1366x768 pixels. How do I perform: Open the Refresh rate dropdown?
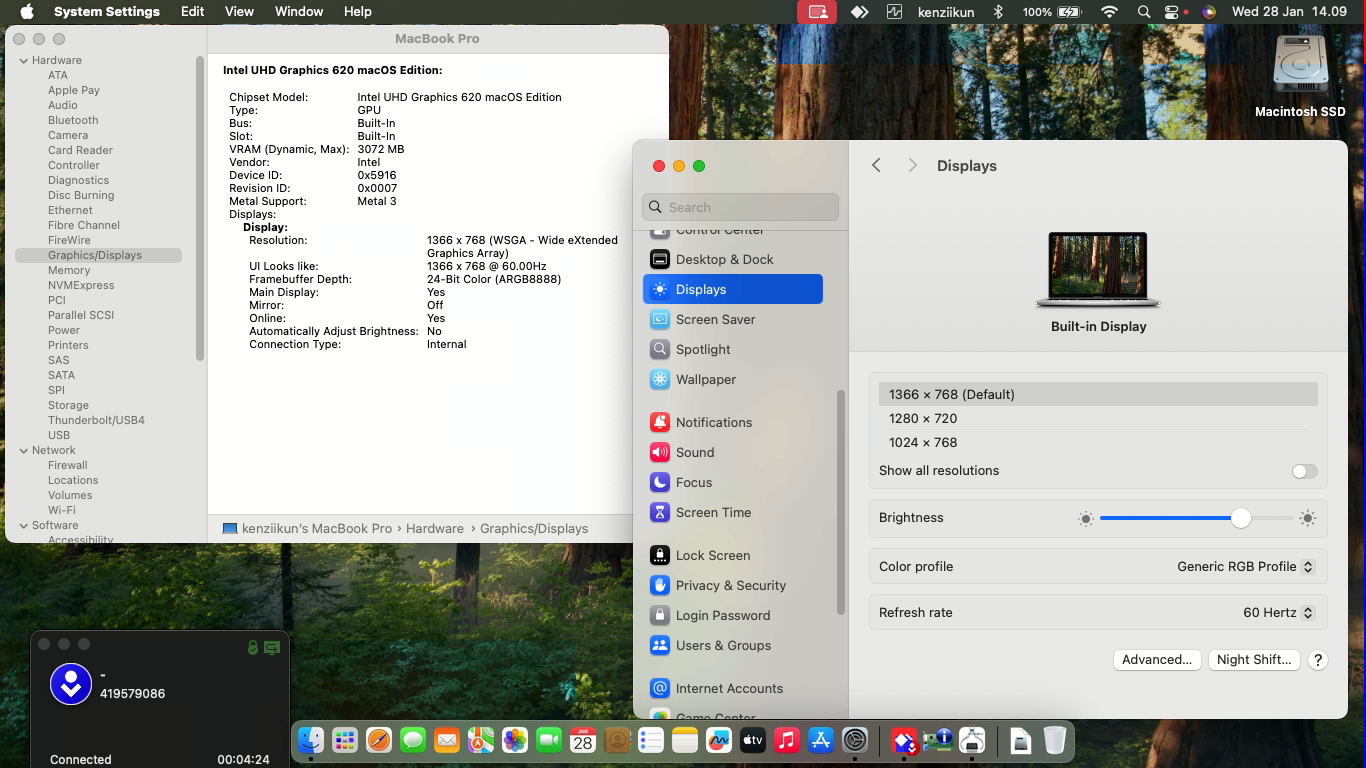(x=1279, y=612)
